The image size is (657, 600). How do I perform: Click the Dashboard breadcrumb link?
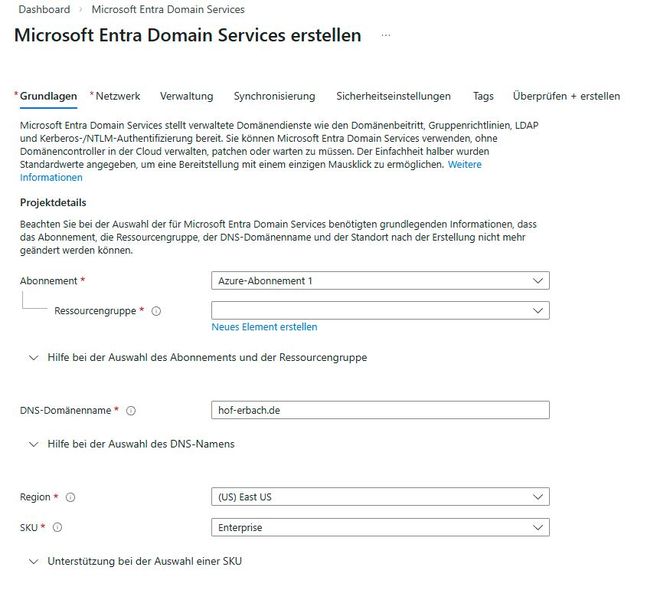[44, 9]
